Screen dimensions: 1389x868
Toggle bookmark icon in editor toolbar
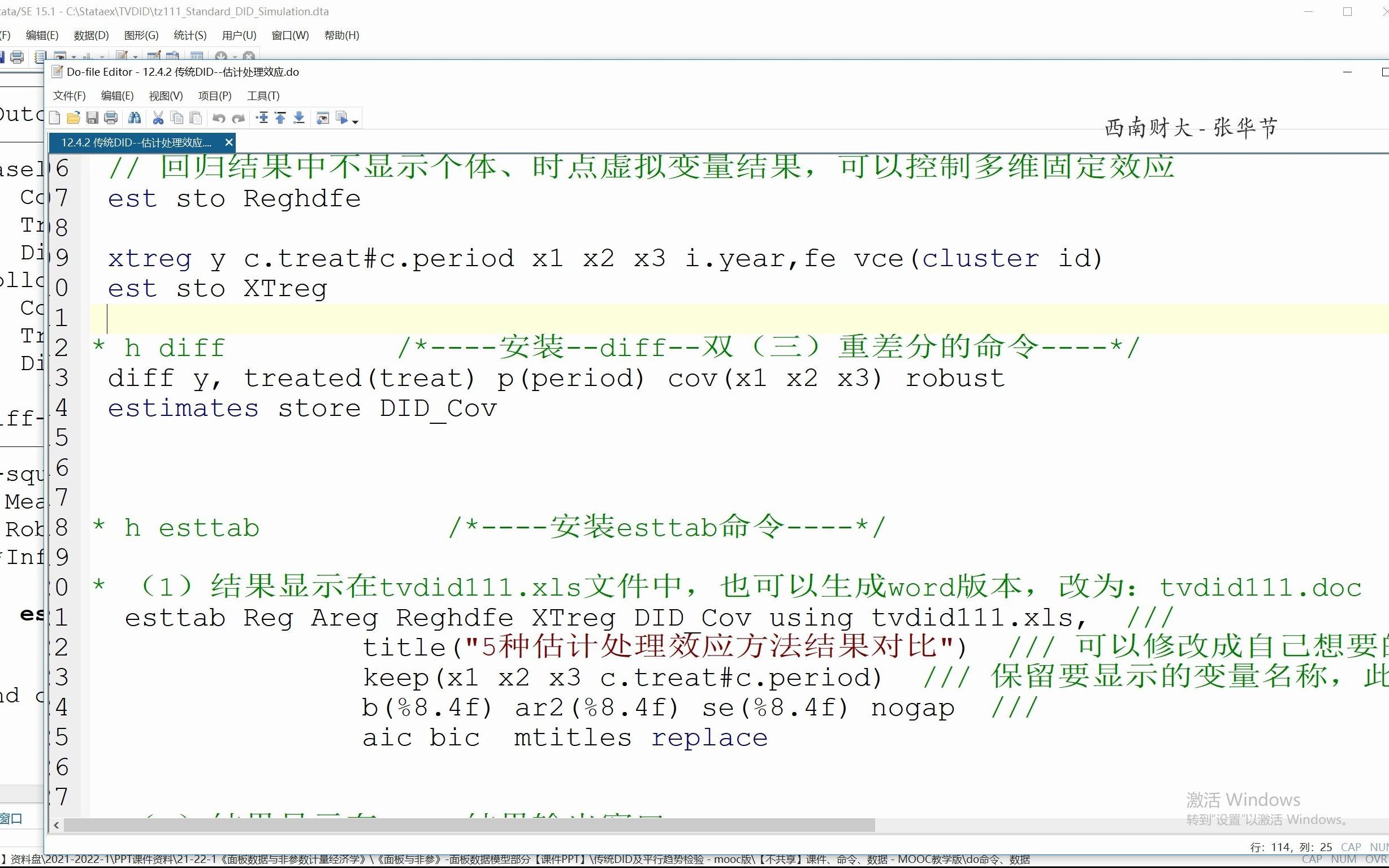click(262, 118)
